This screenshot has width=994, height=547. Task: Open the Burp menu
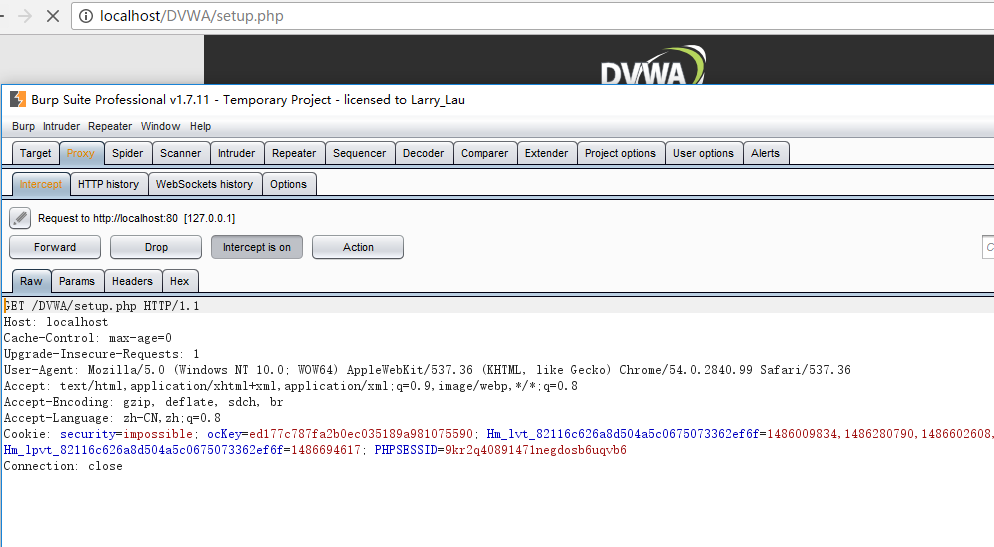click(x=23, y=126)
